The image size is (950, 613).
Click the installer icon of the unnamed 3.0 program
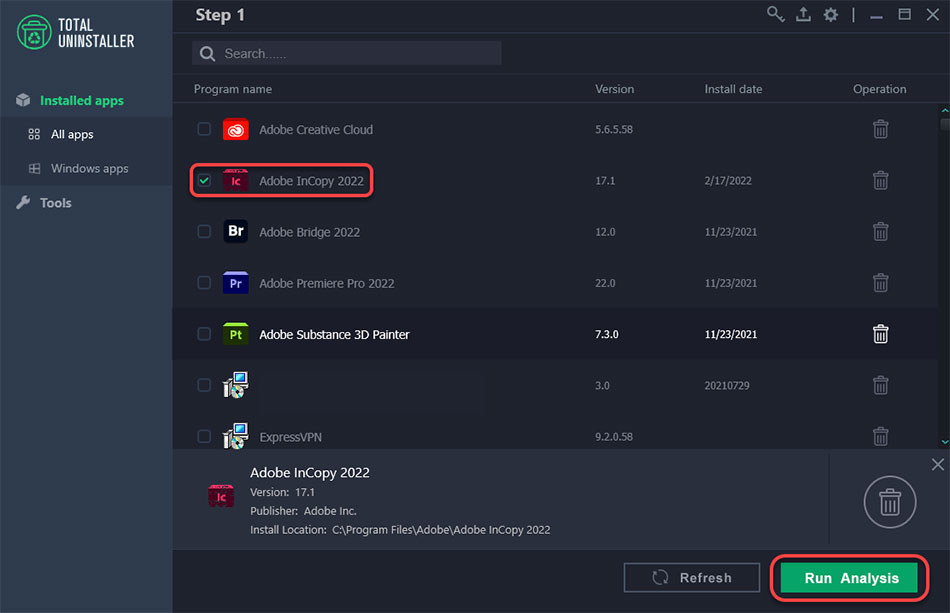(x=236, y=385)
